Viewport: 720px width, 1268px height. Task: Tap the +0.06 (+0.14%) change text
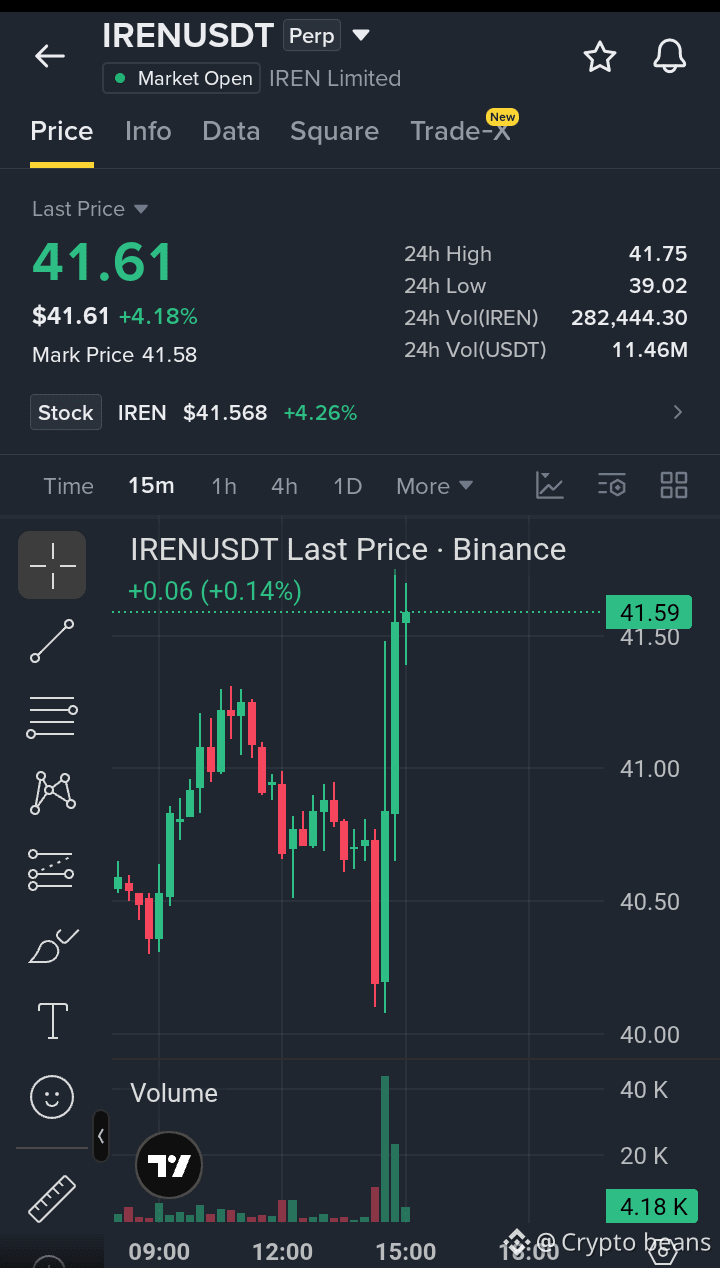215,591
